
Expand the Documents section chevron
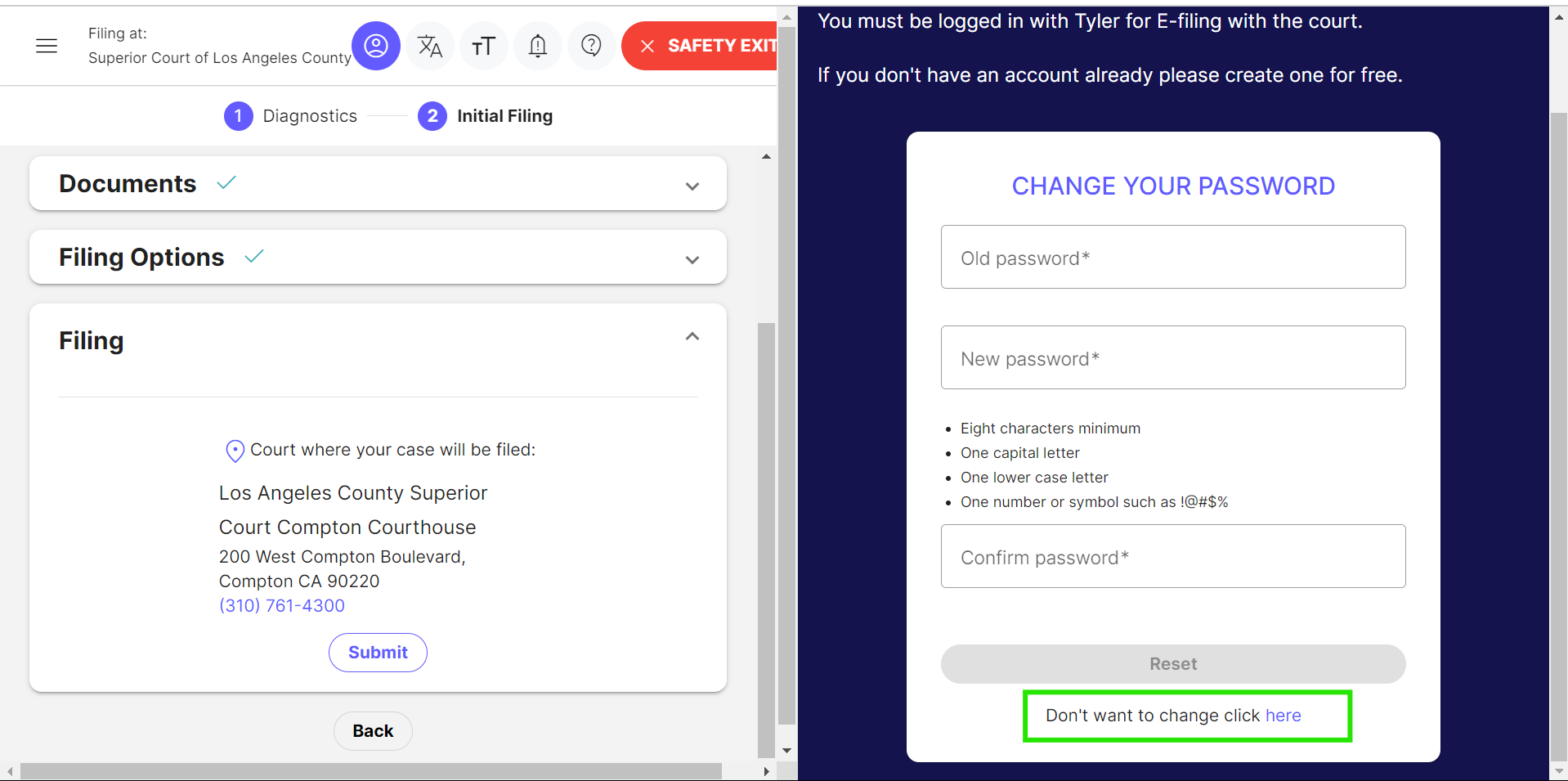(692, 186)
